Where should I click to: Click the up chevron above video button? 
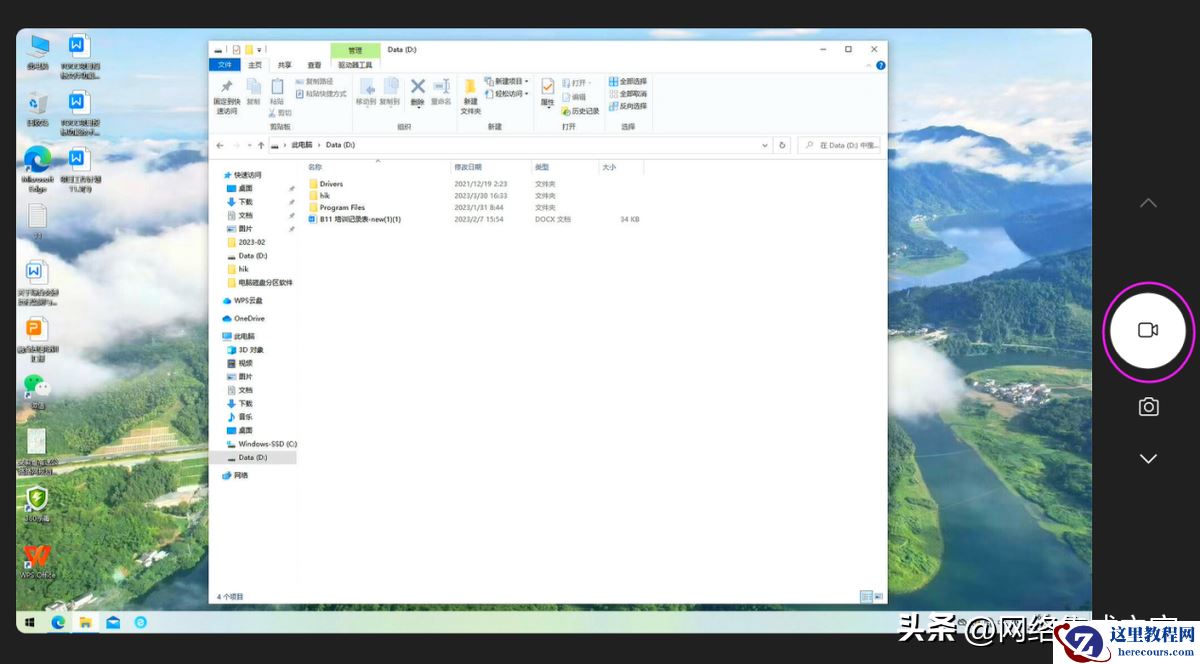1148,203
